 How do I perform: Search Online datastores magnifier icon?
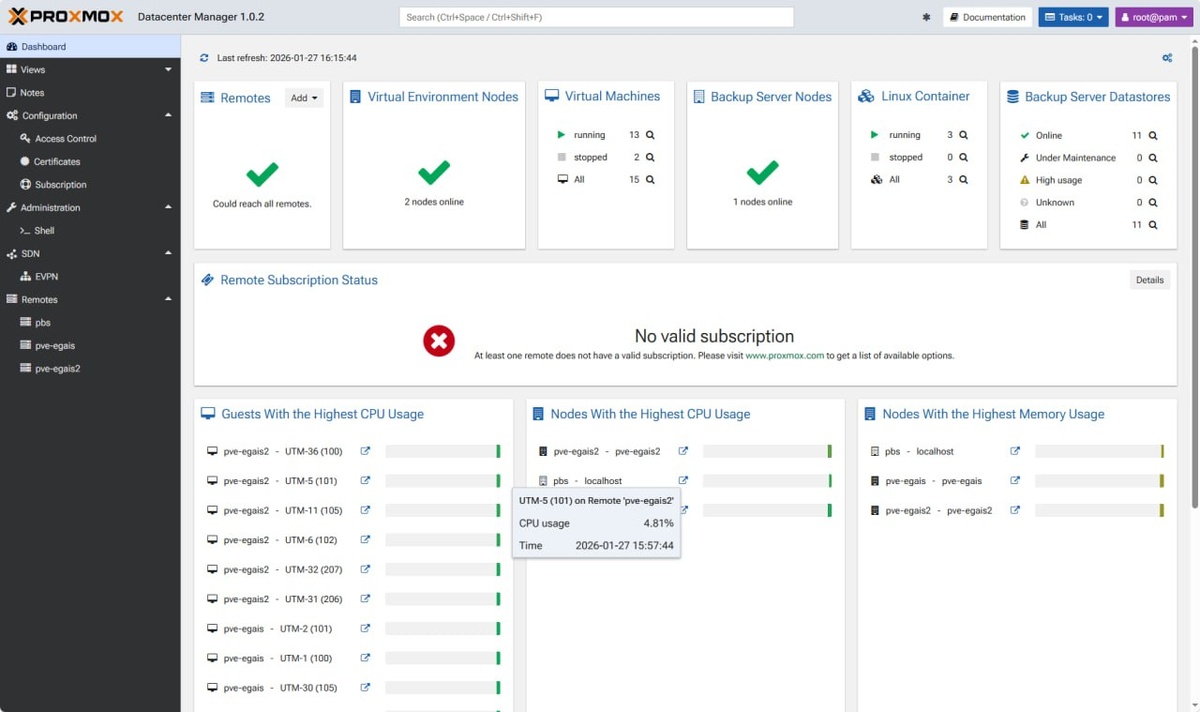point(1153,135)
